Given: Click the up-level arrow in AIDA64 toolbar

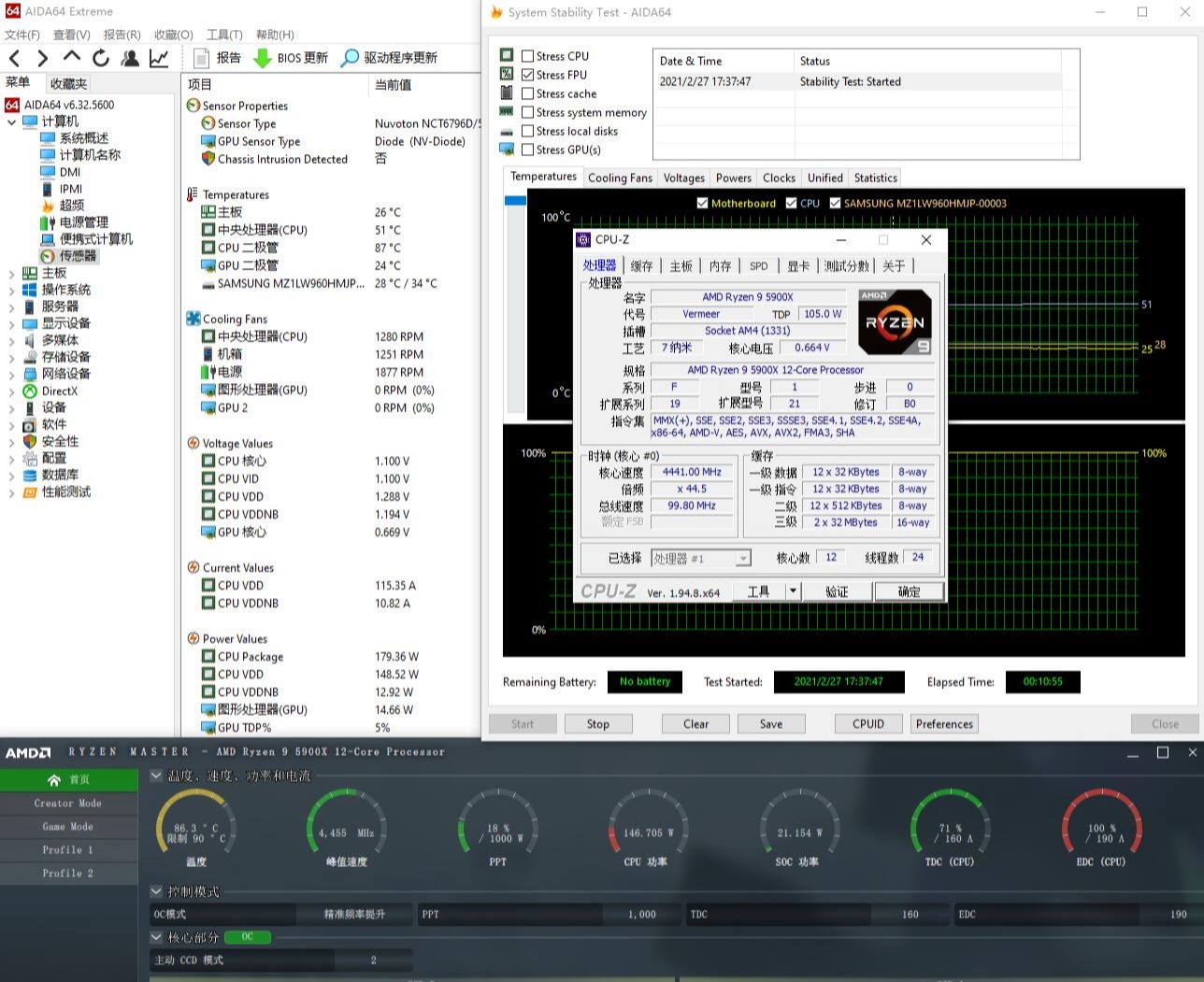Looking at the screenshot, I should click(x=72, y=58).
